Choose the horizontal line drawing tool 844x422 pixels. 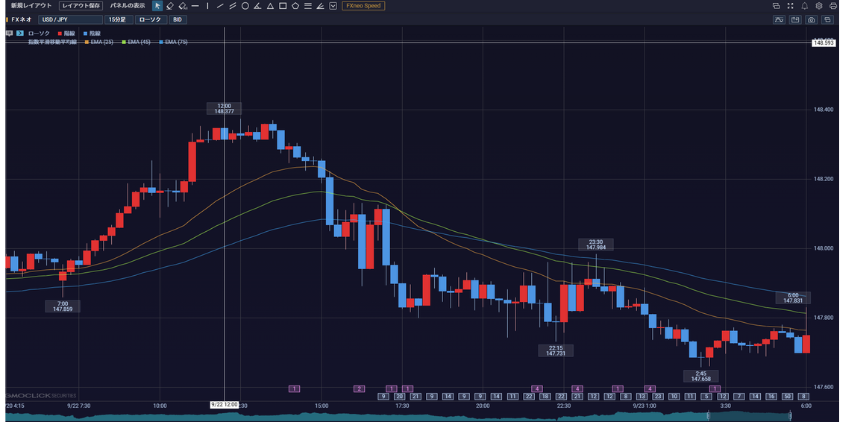tap(195, 6)
